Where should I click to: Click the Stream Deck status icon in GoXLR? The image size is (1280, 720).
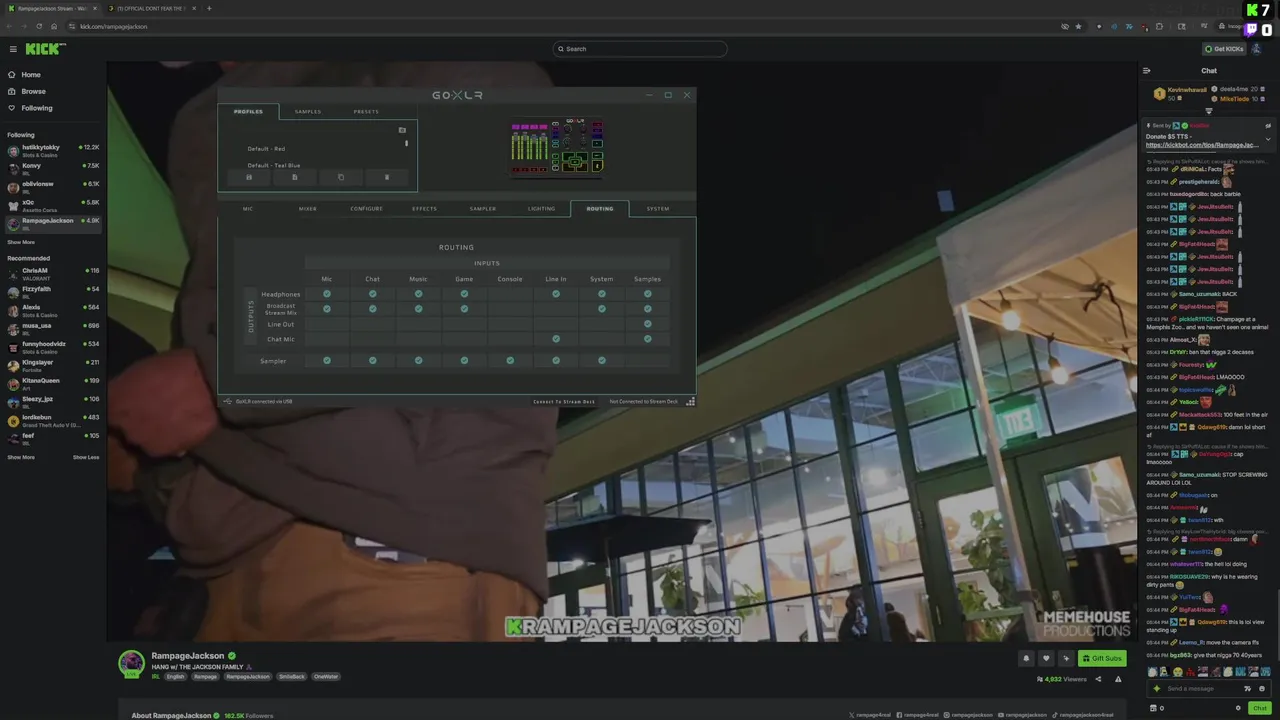(690, 402)
